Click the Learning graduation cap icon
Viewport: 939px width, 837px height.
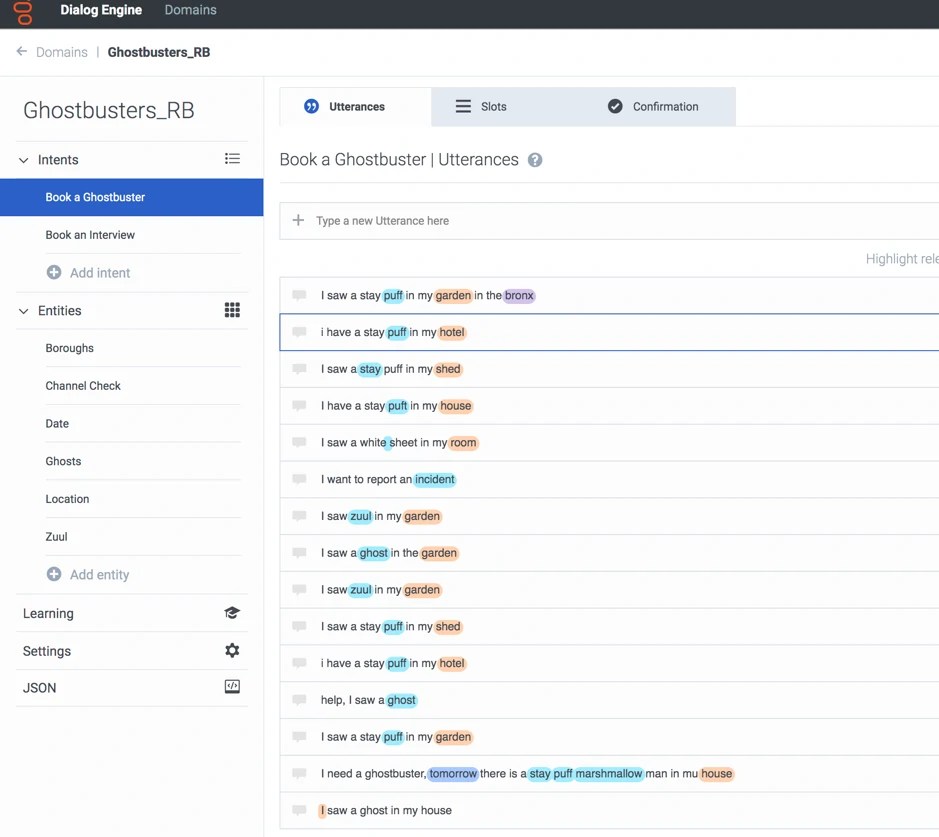click(x=232, y=612)
